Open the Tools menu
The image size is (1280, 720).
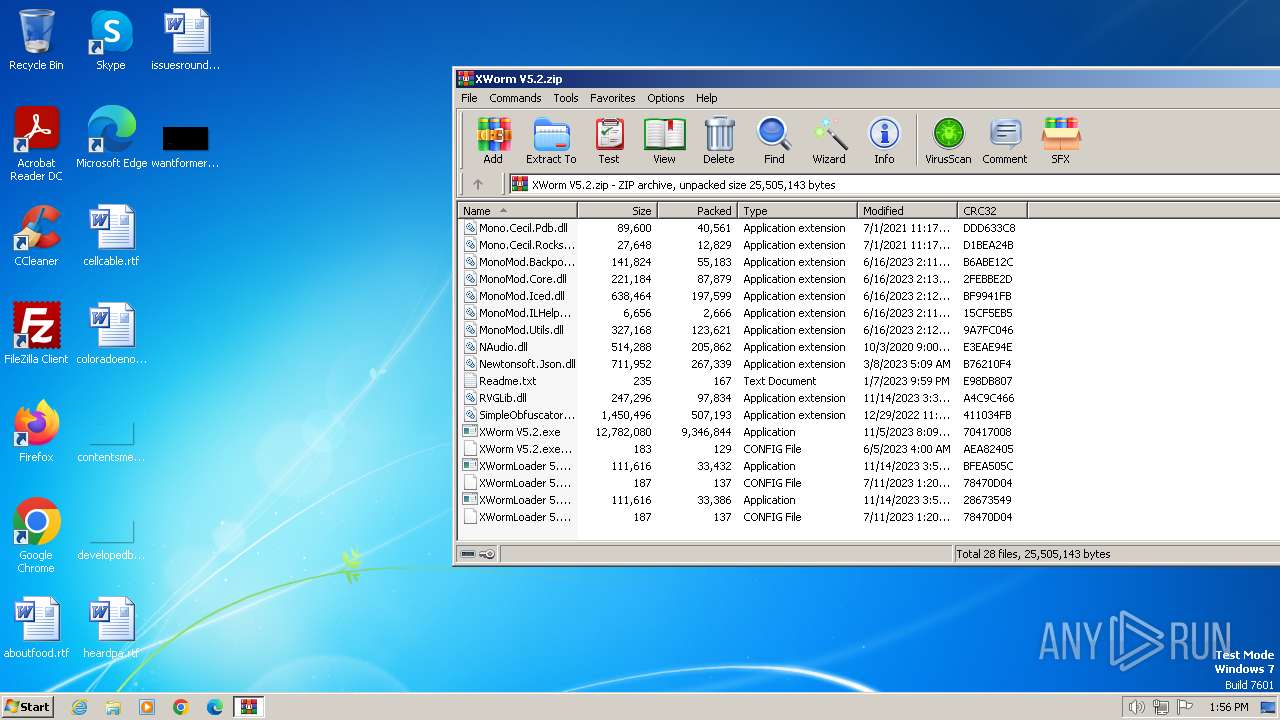(566, 98)
